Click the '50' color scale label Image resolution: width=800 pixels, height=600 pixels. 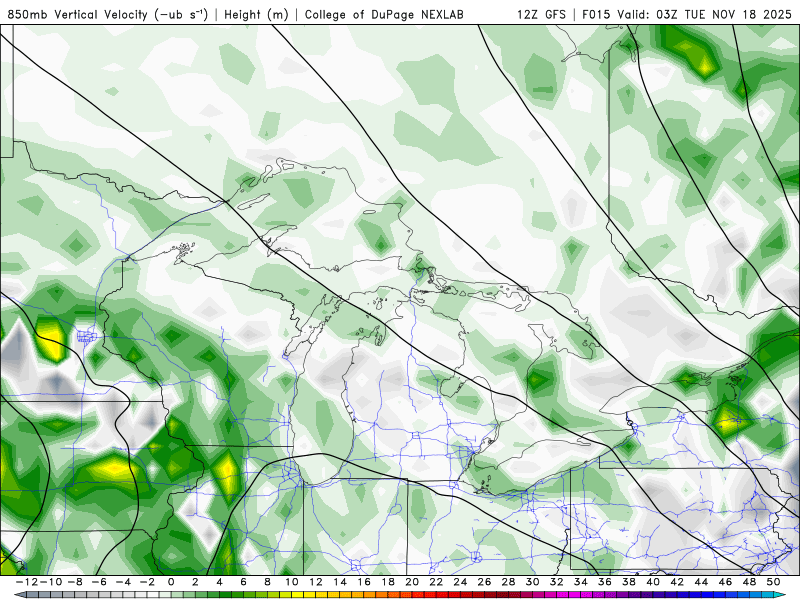click(x=774, y=582)
